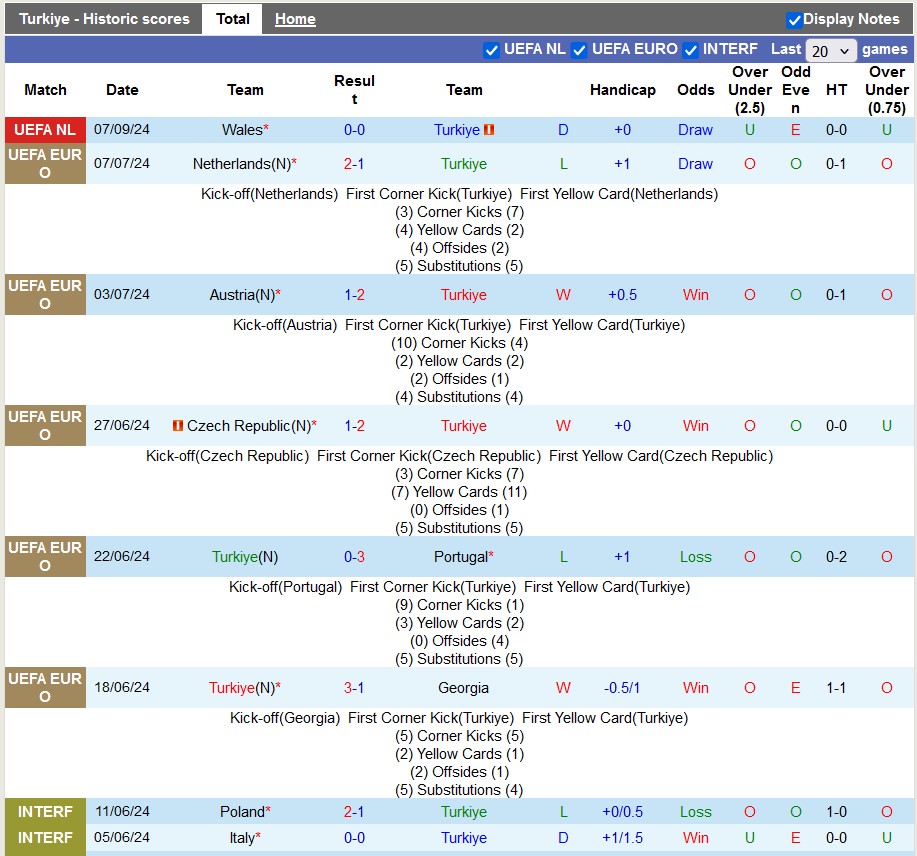
Task: Switch to the Home tab
Action: pyautogui.click(x=295, y=19)
